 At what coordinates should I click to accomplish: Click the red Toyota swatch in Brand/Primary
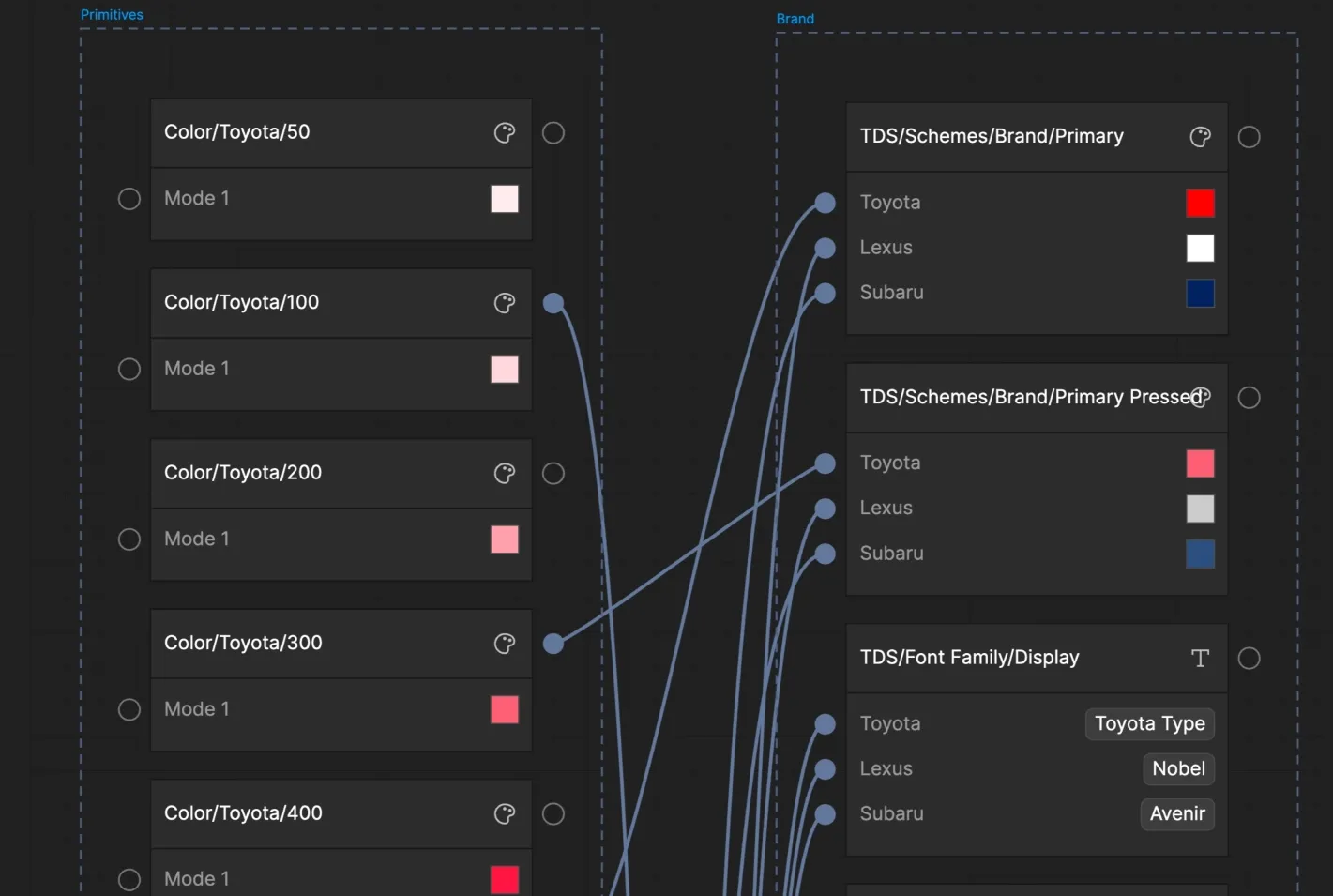click(x=1201, y=203)
